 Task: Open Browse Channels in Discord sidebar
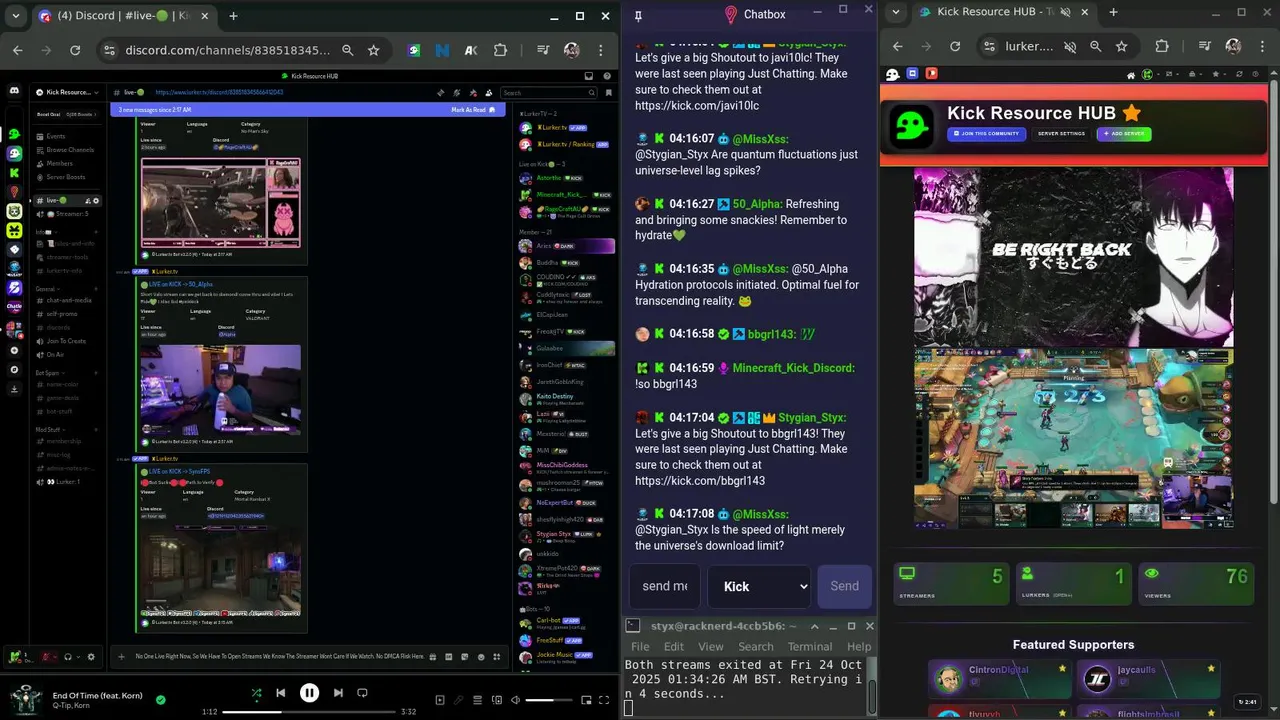(x=70, y=150)
